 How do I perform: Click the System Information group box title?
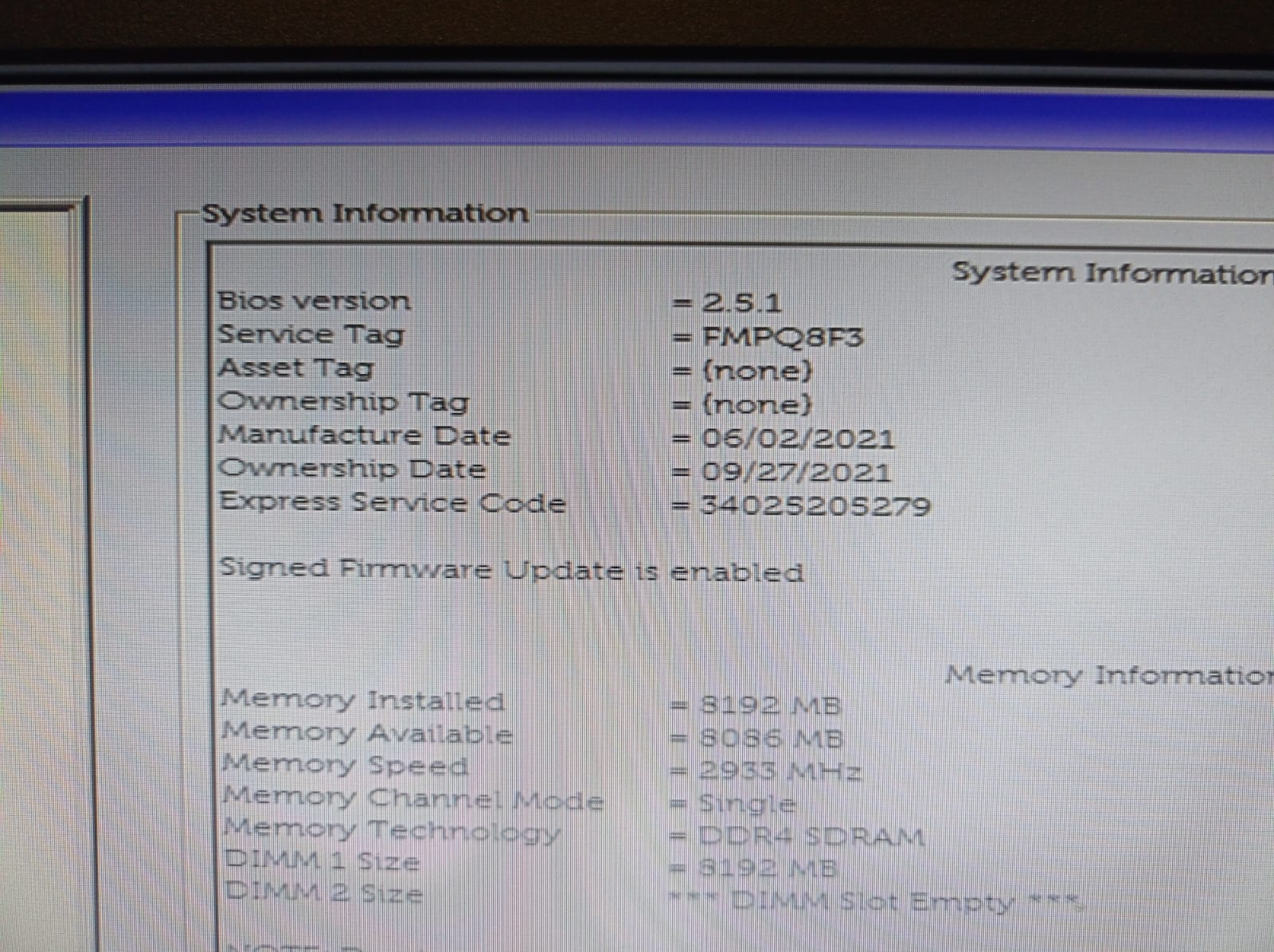(365, 213)
